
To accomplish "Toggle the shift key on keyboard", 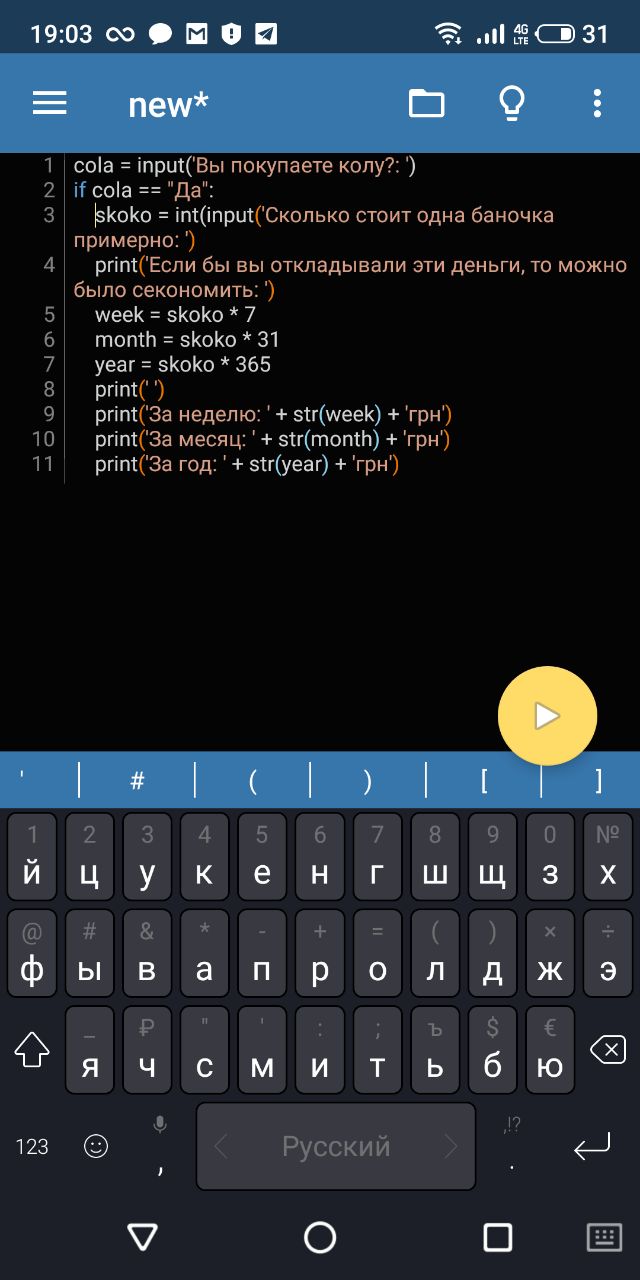I will pyautogui.click(x=32, y=1050).
